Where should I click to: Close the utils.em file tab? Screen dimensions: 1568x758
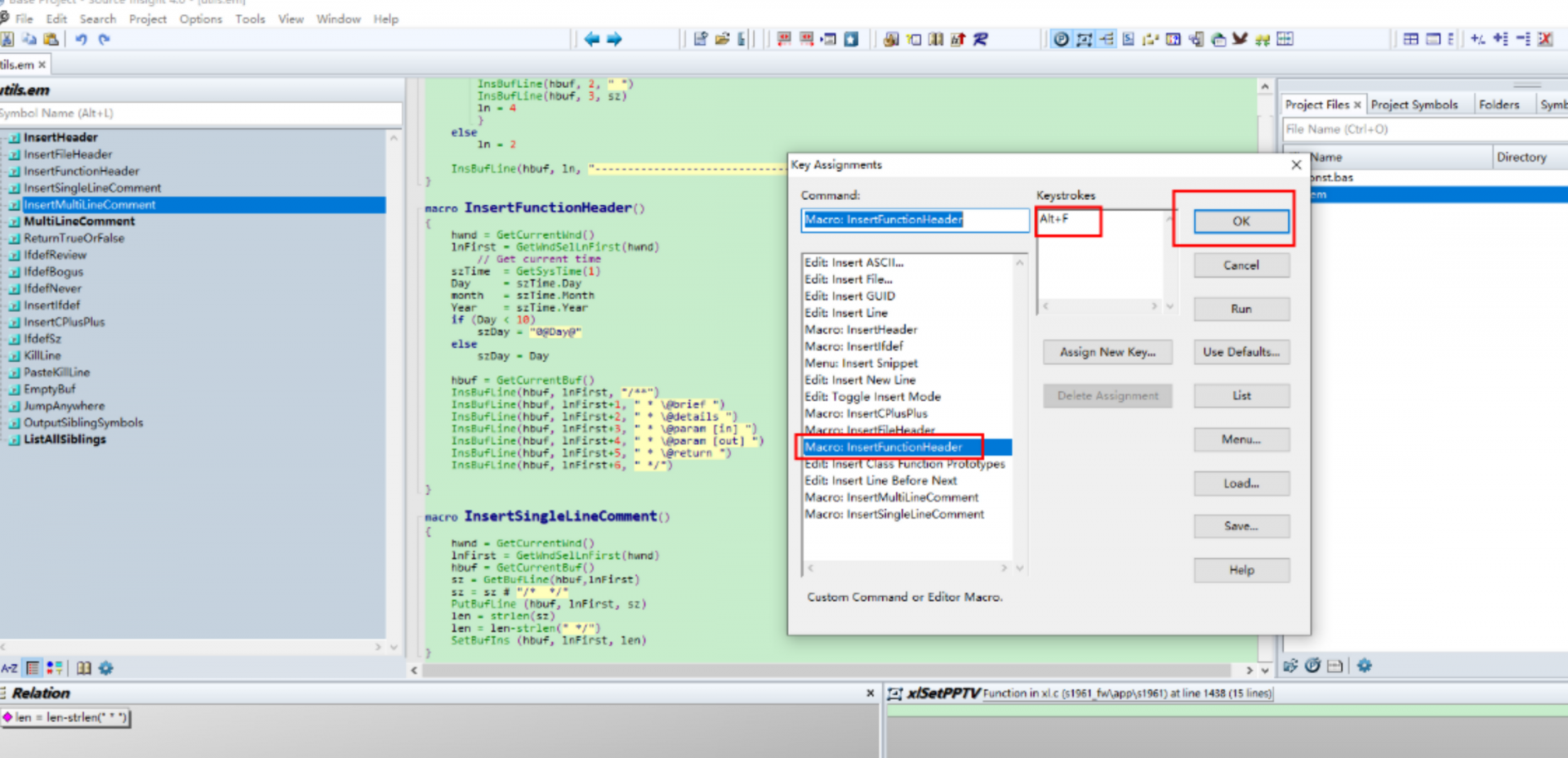click(42, 65)
